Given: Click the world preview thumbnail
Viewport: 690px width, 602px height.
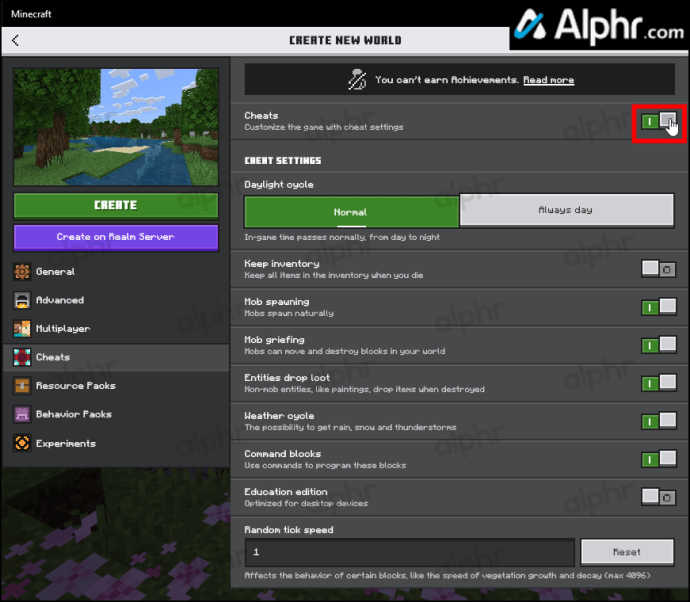Looking at the screenshot, I should coord(116,127).
